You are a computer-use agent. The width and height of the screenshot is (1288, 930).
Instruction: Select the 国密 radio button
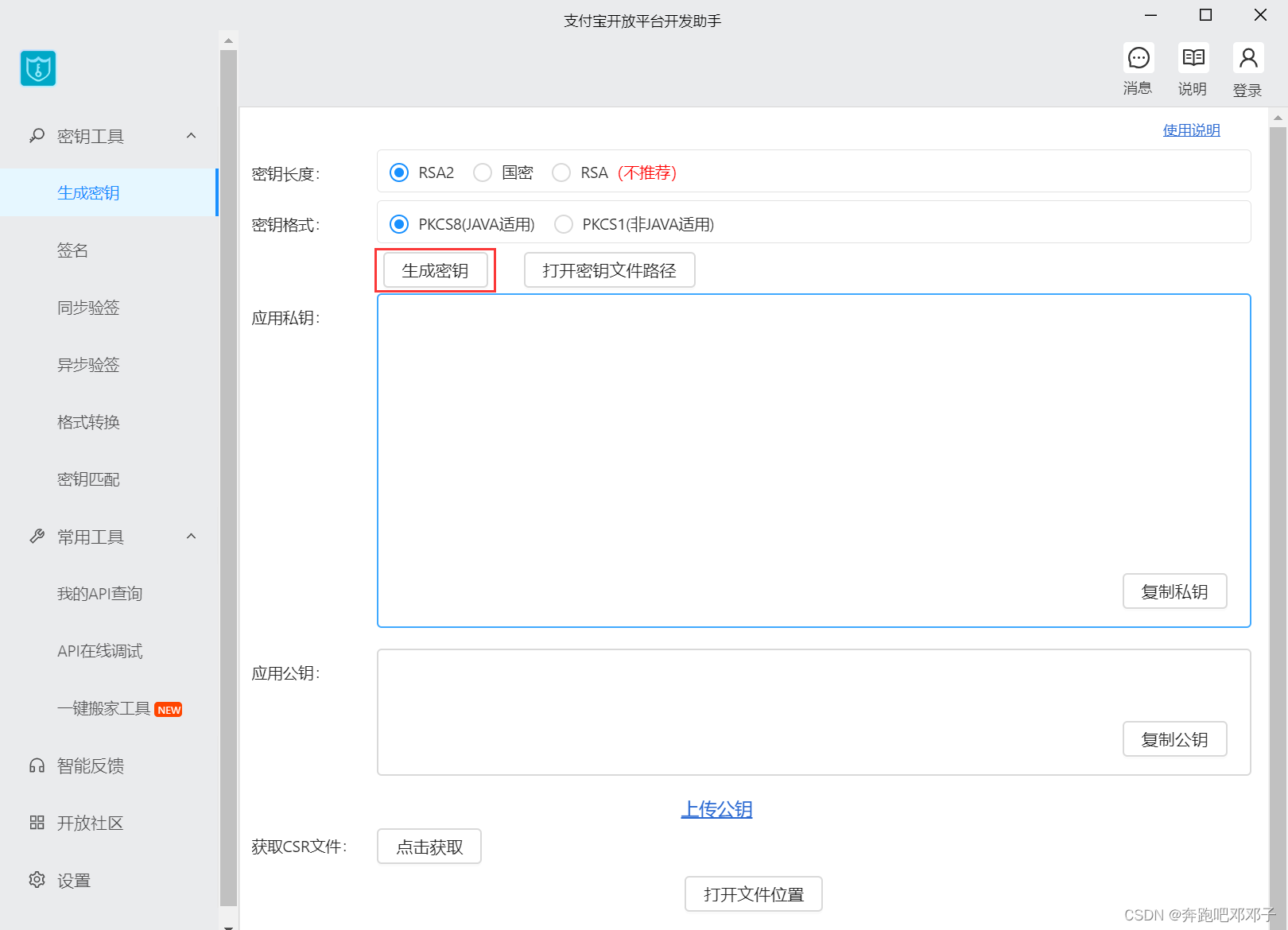tap(483, 172)
